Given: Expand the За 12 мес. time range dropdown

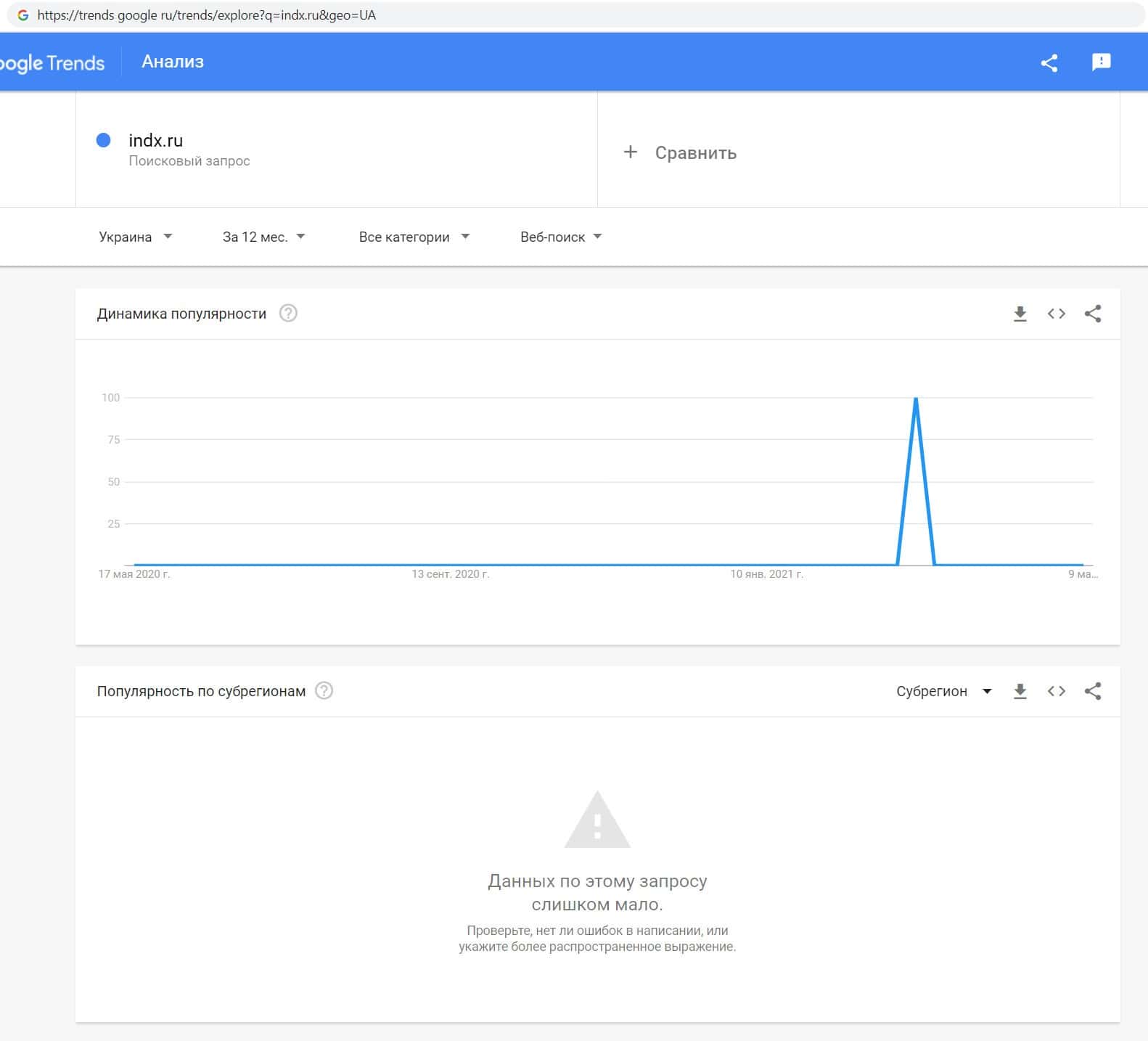Looking at the screenshot, I should [x=263, y=237].
